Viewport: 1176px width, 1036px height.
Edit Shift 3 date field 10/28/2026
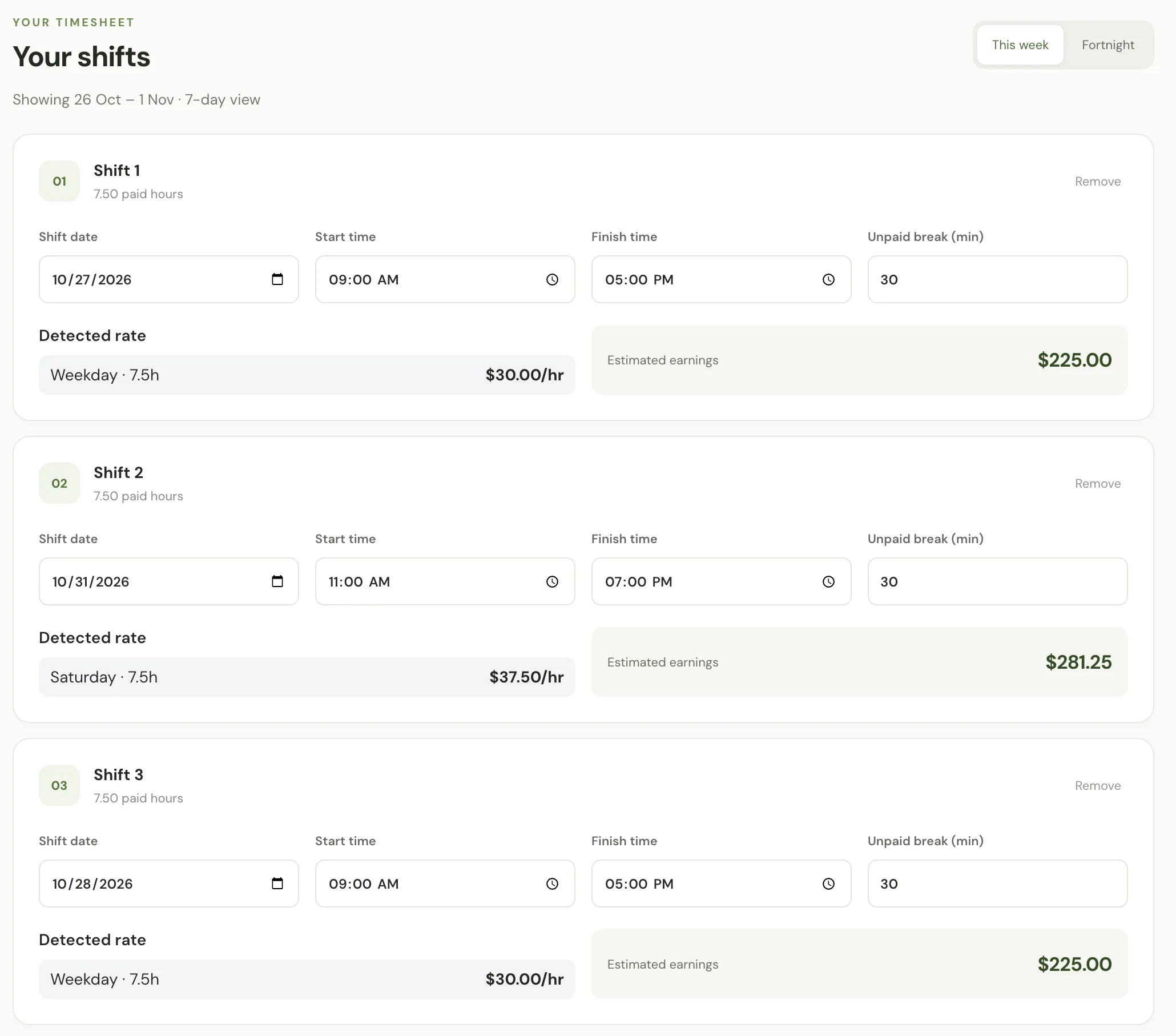(168, 884)
